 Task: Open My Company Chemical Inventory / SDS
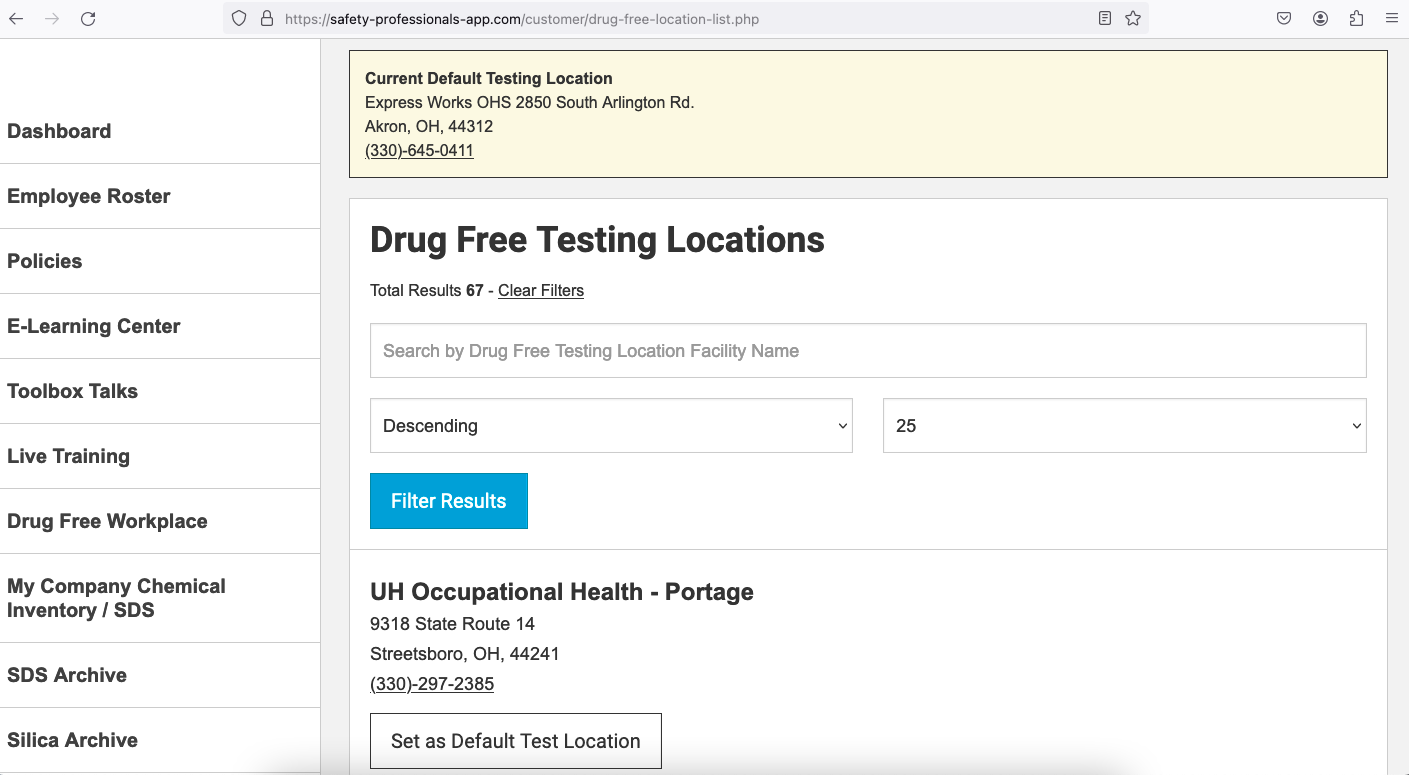click(x=117, y=598)
